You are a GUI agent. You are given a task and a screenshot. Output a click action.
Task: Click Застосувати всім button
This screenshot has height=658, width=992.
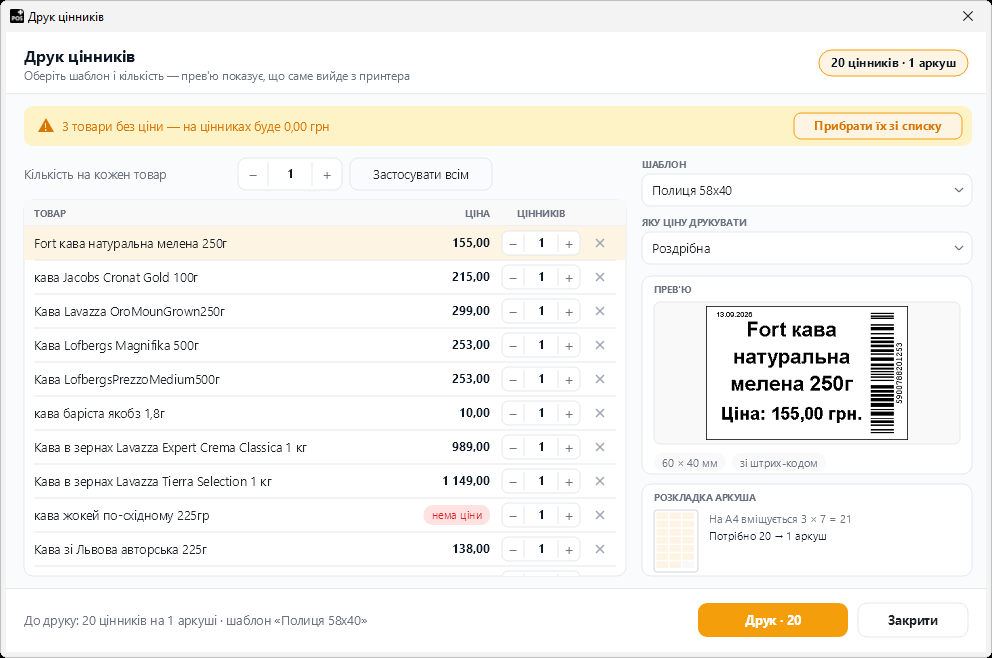point(421,175)
